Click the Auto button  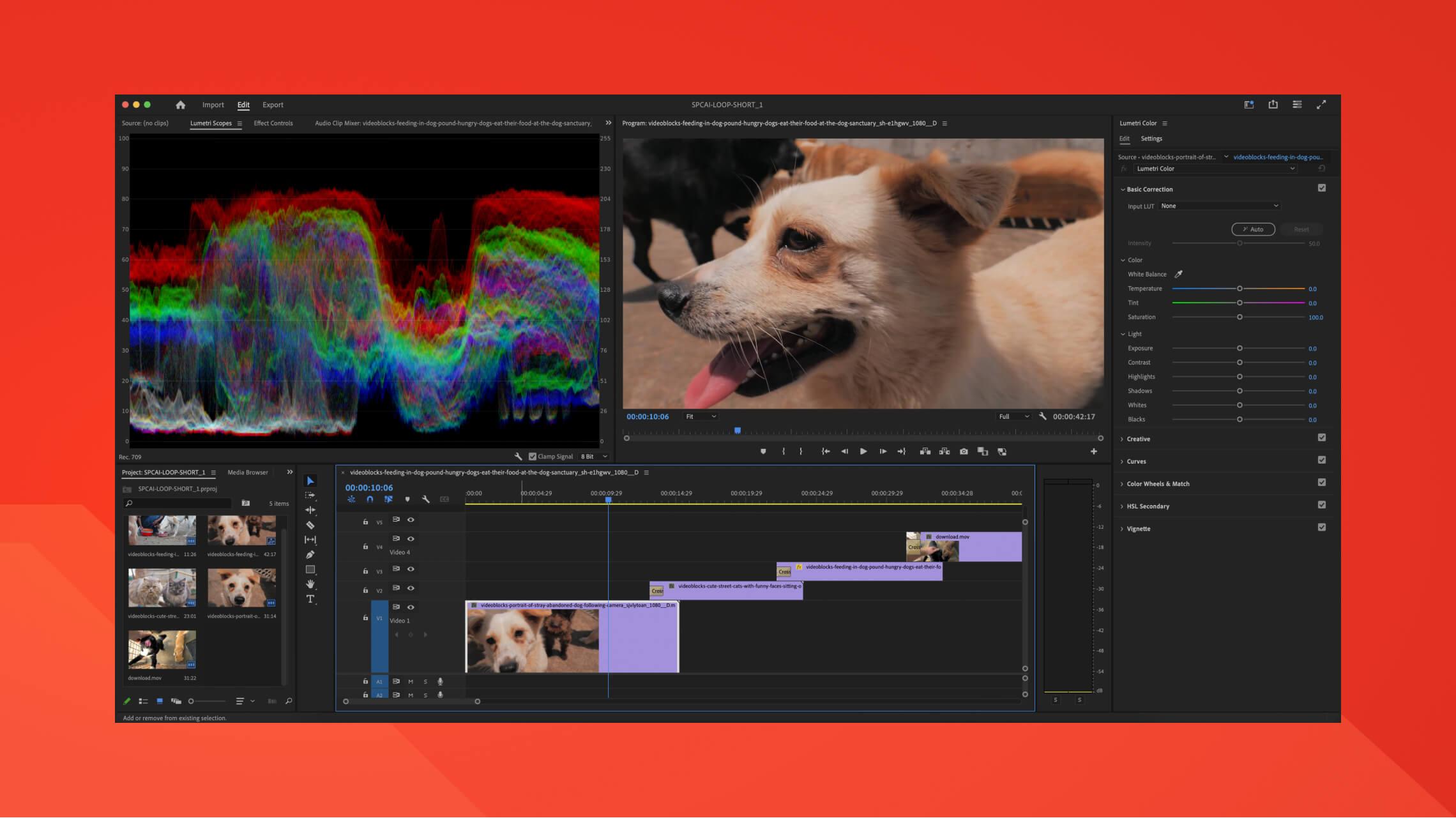pyautogui.click(x=1253, y=229)
